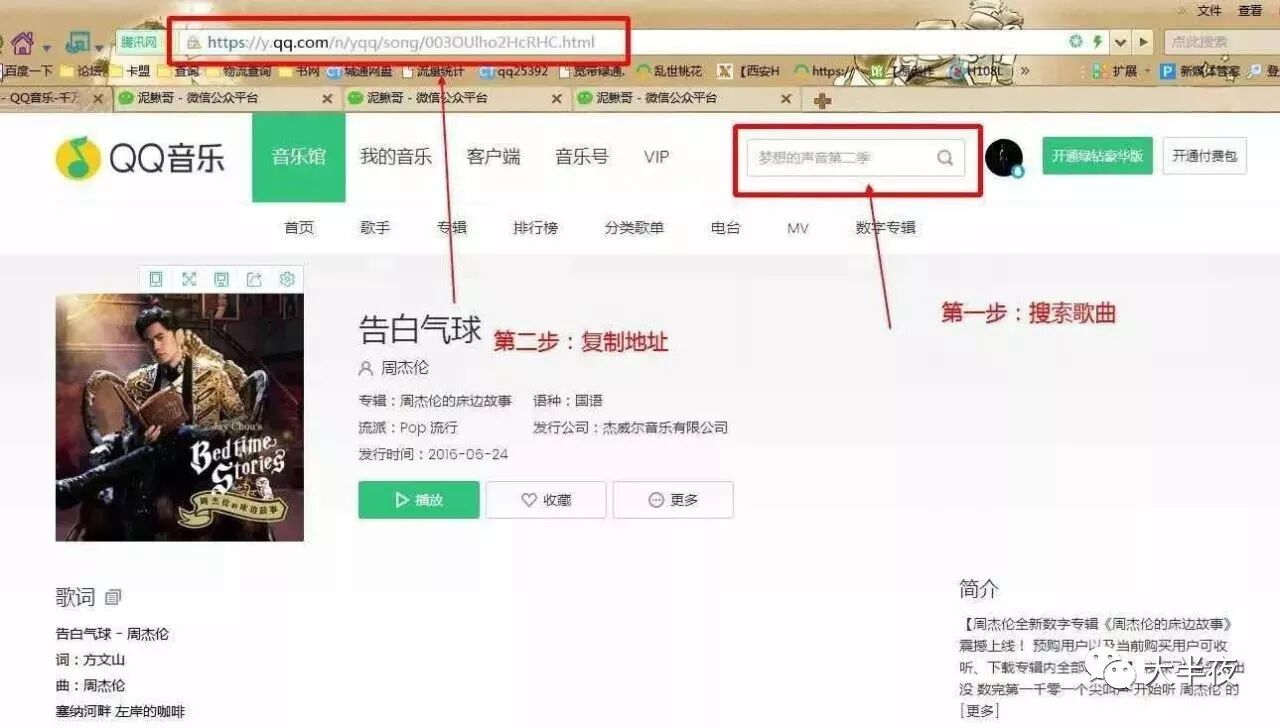Click the copy-lyrics icon beside 歌词
The height and width of the screenshot is (728, 1280).
pos(113,598)
